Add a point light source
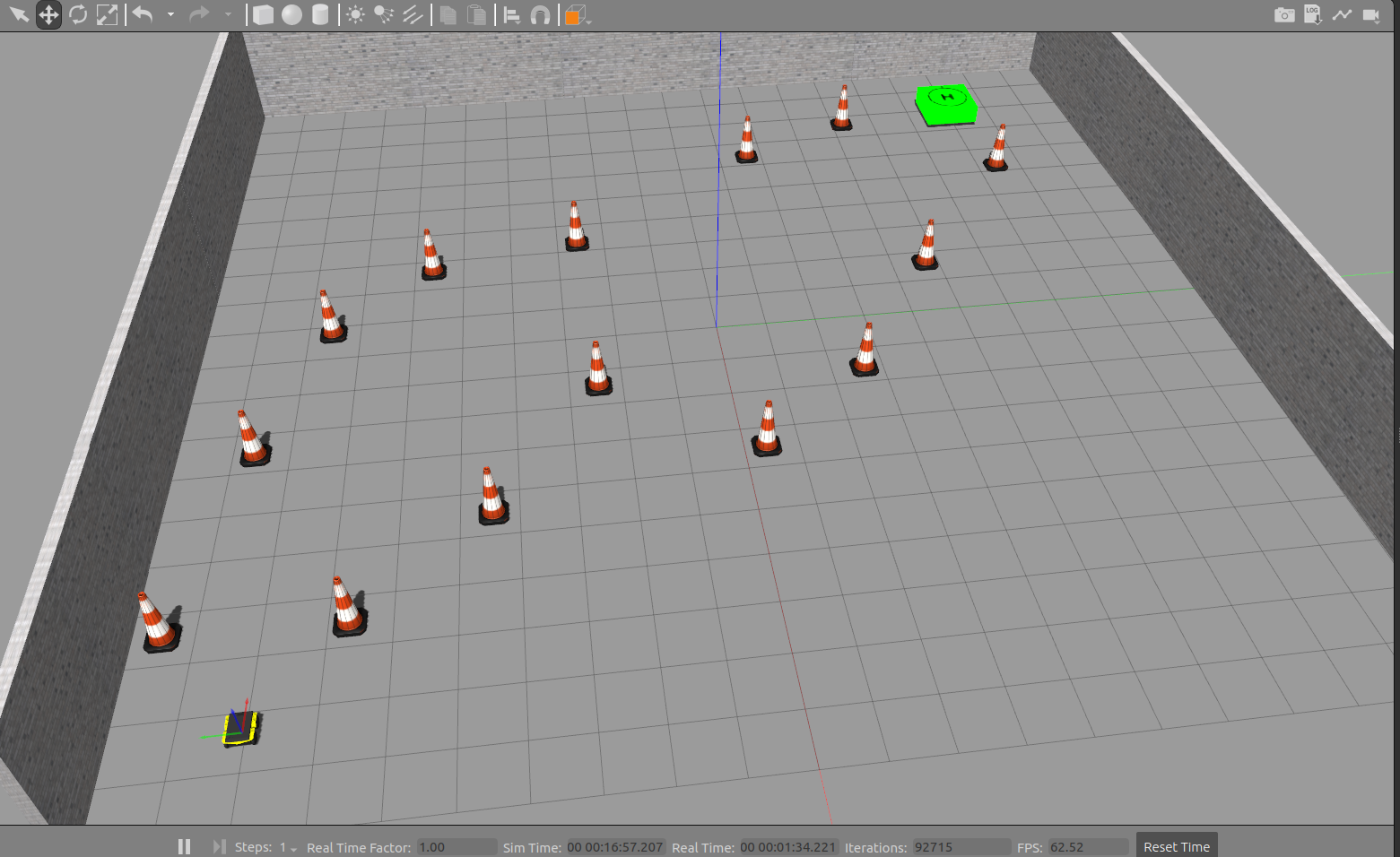The height and width of the screenshot is (857, 1400). pos(354,14)
